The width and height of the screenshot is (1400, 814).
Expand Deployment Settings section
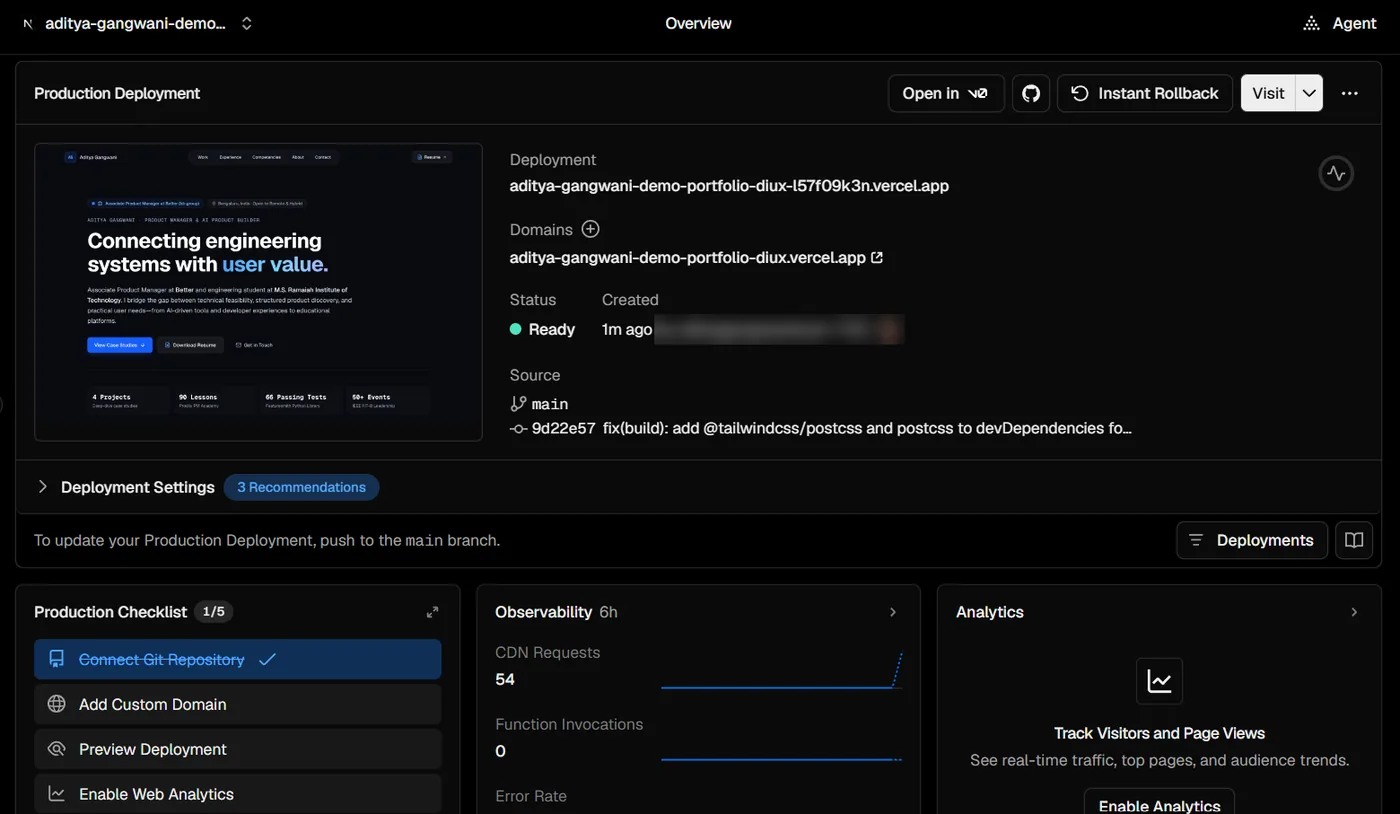pos(43,487)
